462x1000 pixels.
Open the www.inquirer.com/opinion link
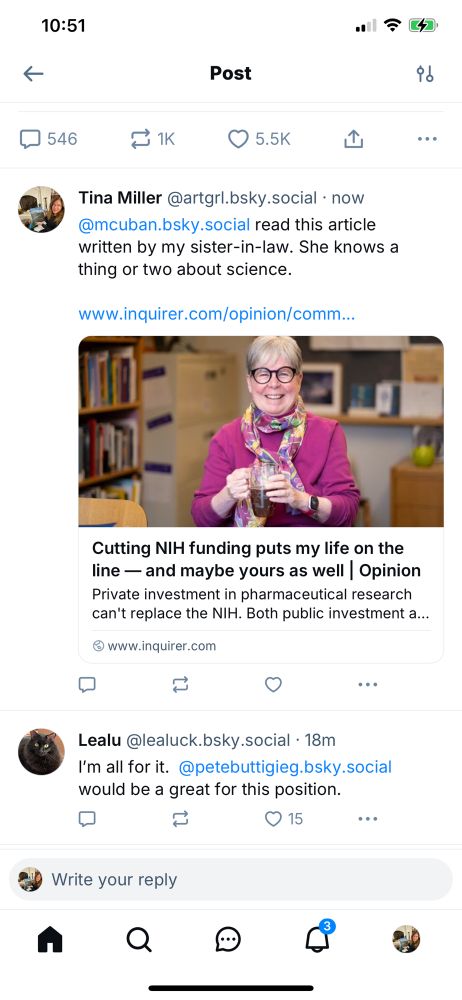(x=217, y=314)
